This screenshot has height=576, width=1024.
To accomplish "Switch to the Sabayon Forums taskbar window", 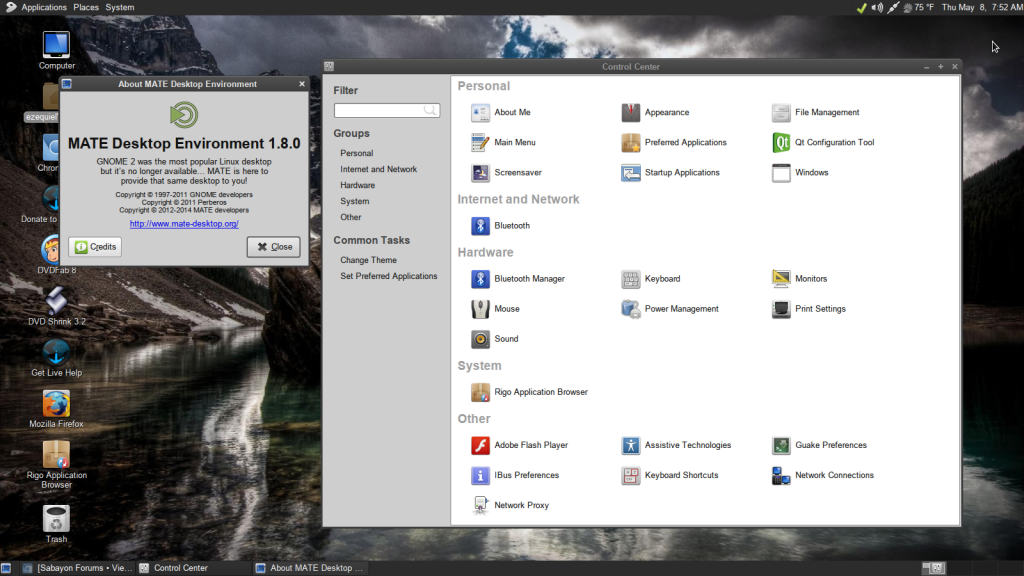I will [x=78, y=568].
